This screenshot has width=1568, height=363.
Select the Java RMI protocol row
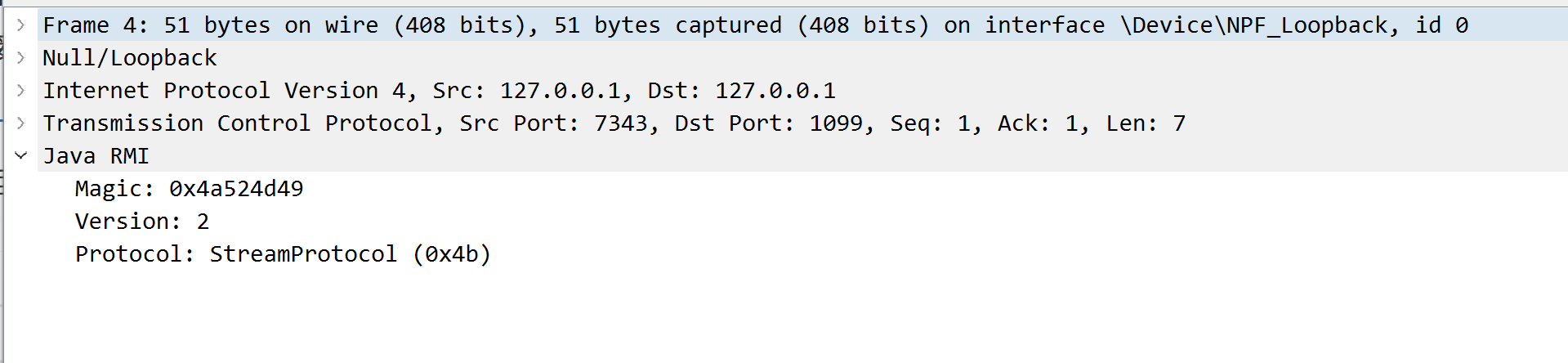[786, 156]
